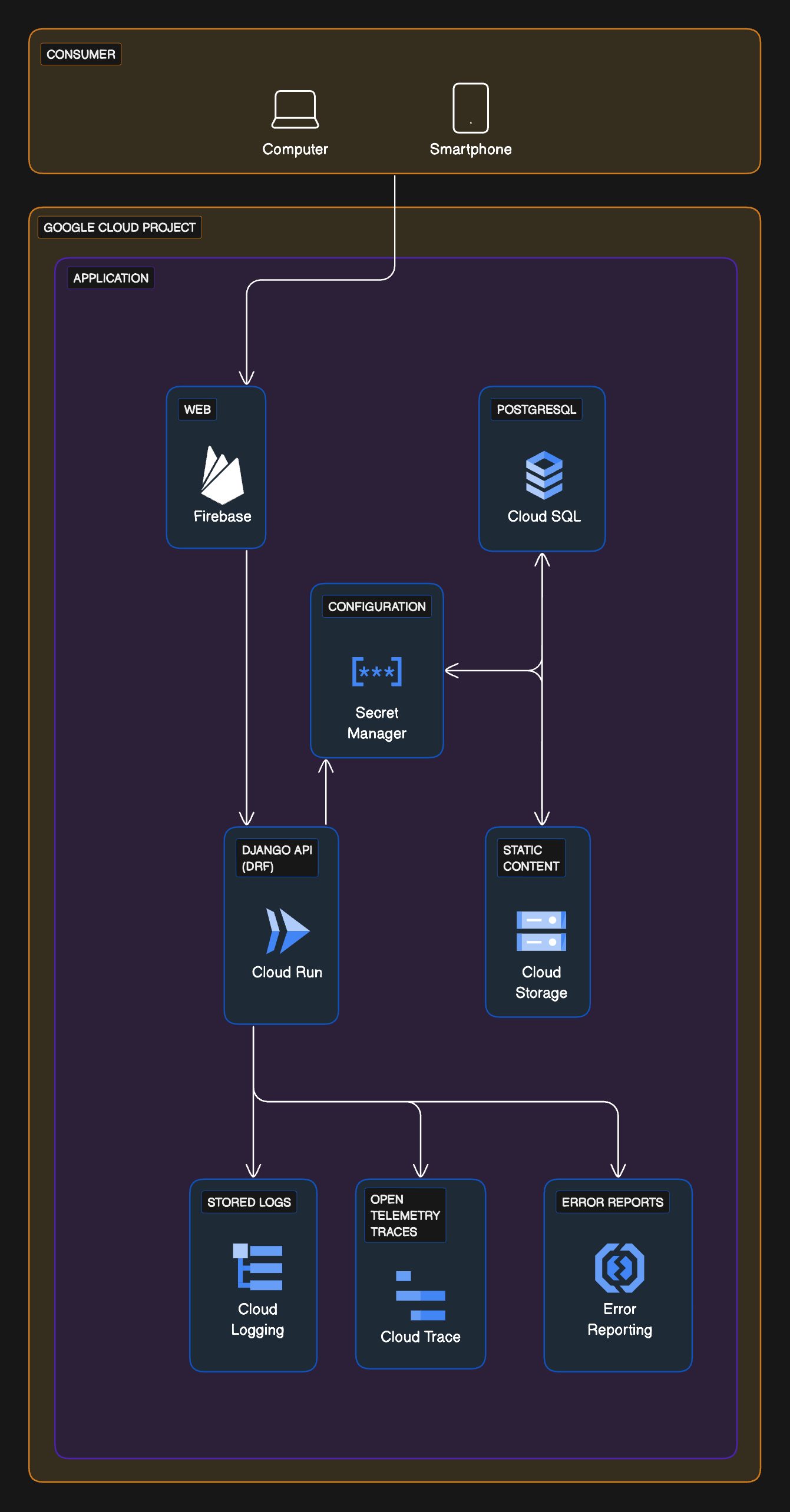Click the POSTGRESQL tag label
This screenshot has width=790, height=1512.
pyautogui.click(x=536, y=409)
